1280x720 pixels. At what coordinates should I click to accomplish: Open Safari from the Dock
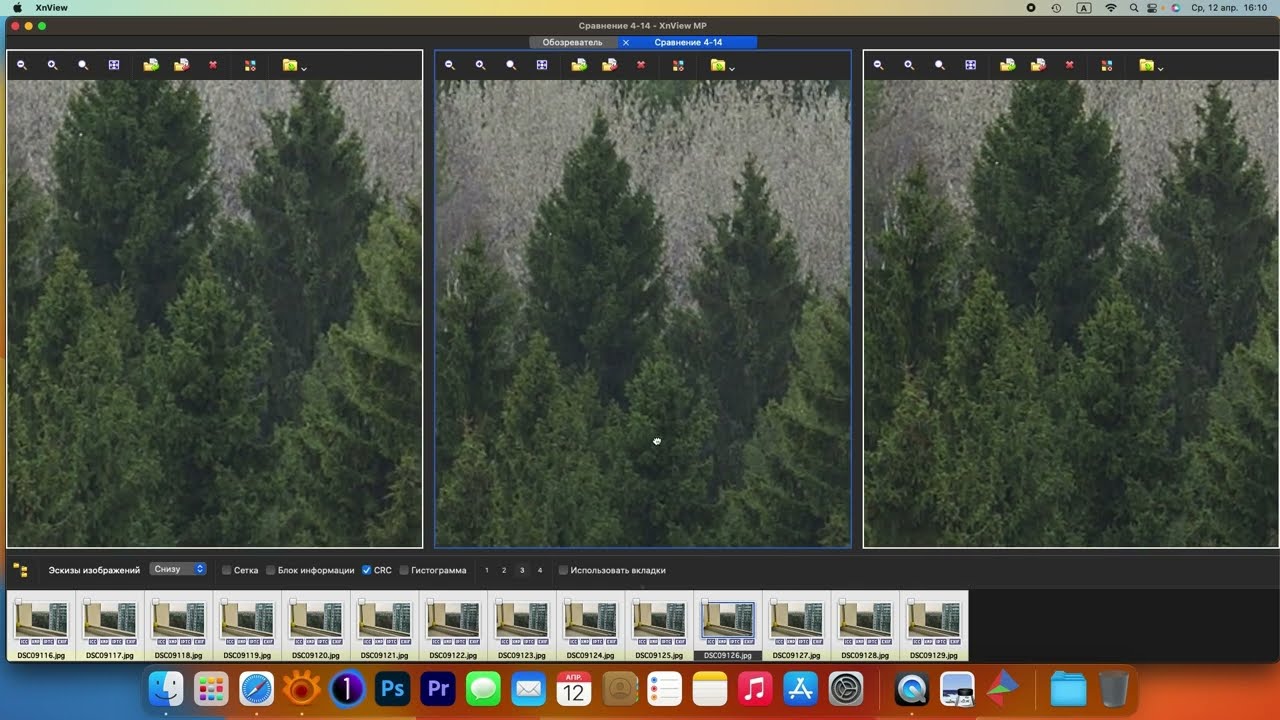[x=256, y=689]
